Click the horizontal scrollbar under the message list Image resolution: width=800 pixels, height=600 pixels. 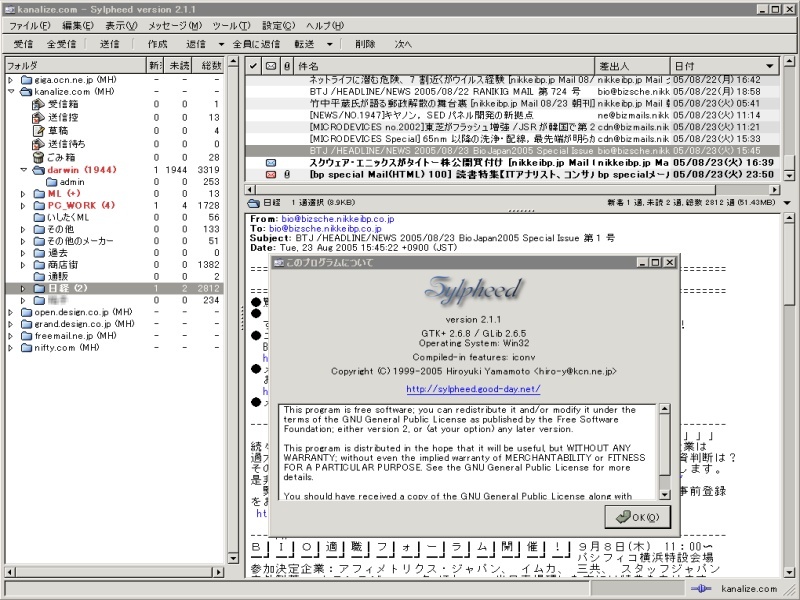[512, 190]
